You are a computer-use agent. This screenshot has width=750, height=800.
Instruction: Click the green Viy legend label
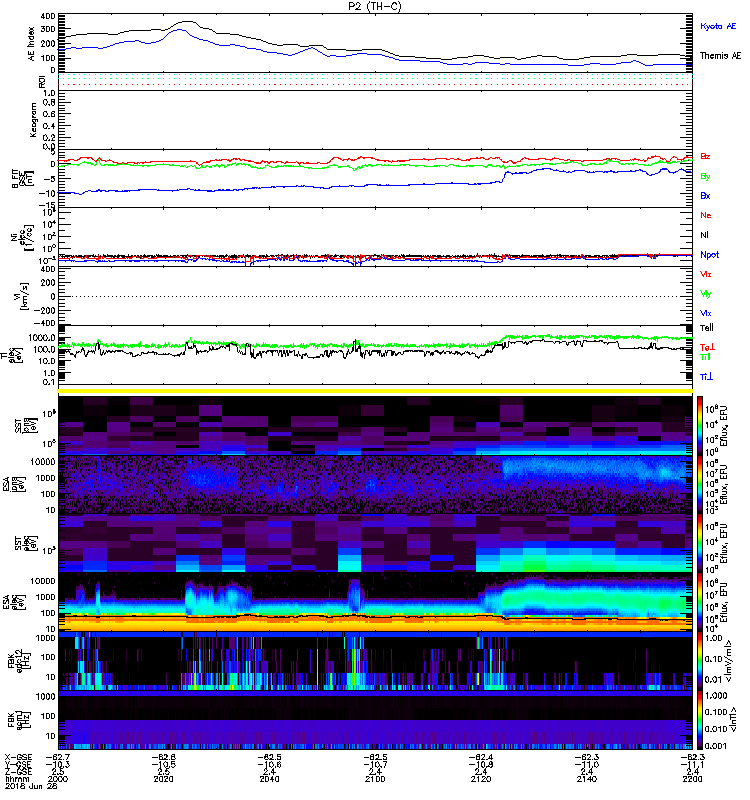[x=706, y=294]
